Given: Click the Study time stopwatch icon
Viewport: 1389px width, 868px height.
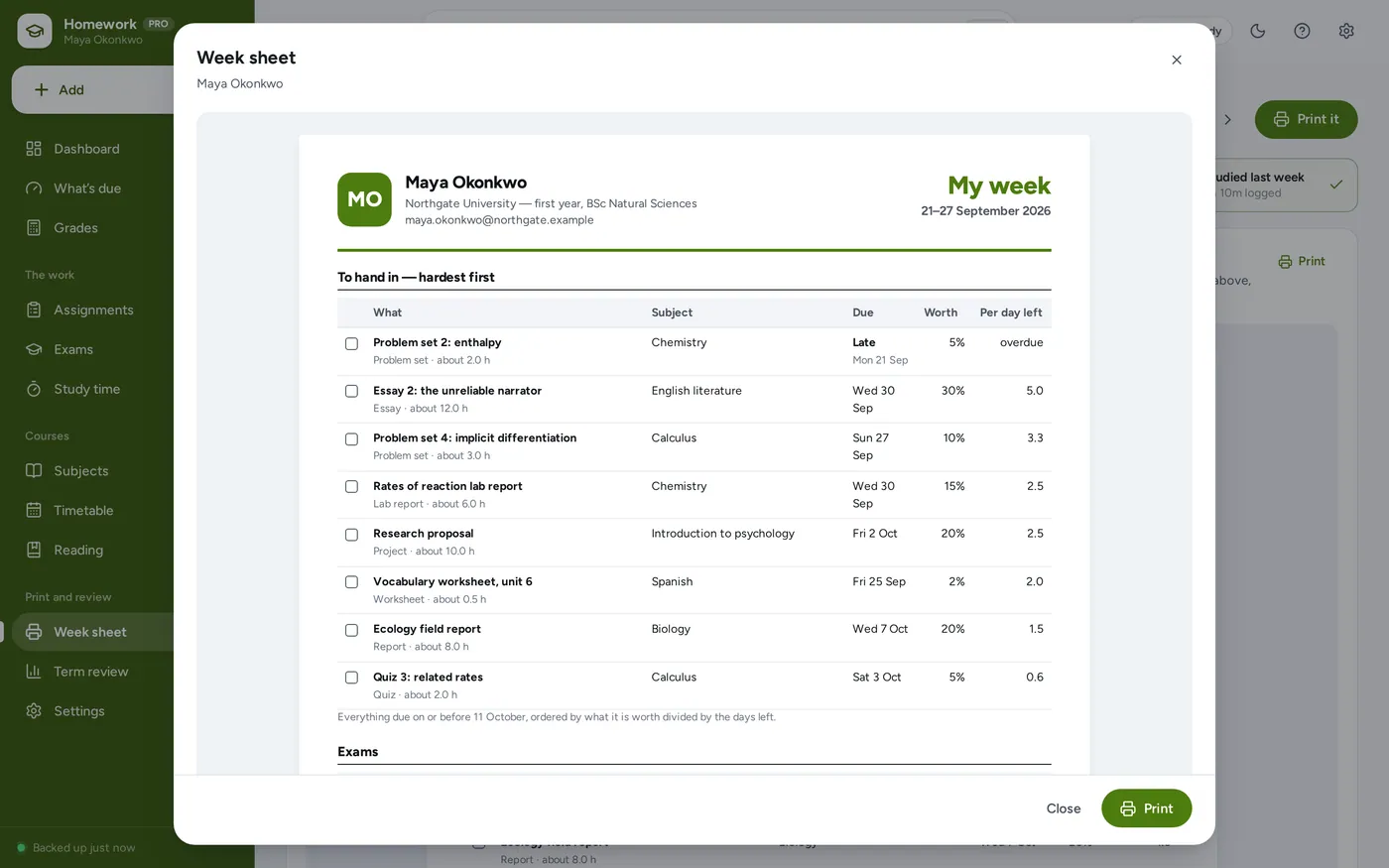Looking at the screenshot, I should 34,389.
